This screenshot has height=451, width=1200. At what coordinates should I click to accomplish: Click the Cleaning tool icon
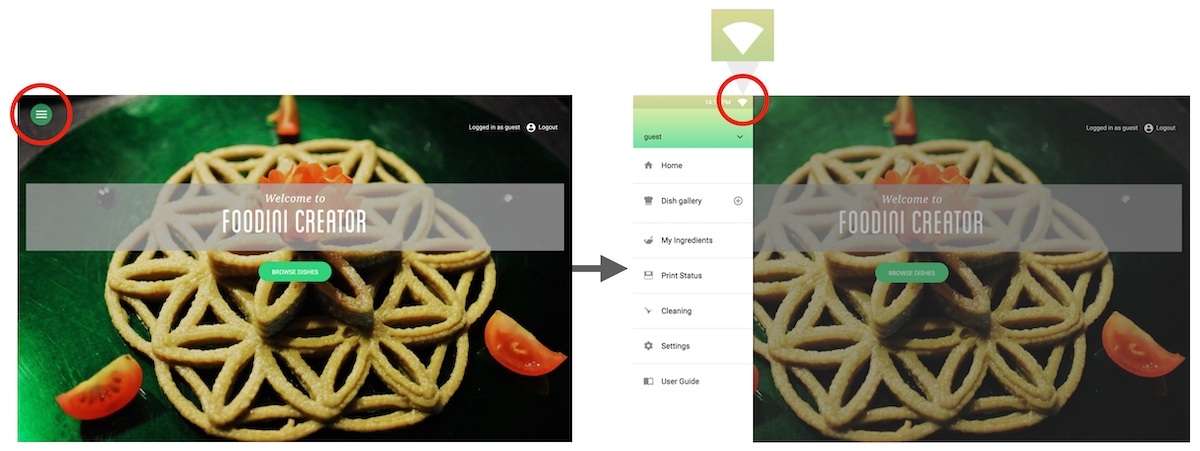click(x=648, y=311)
